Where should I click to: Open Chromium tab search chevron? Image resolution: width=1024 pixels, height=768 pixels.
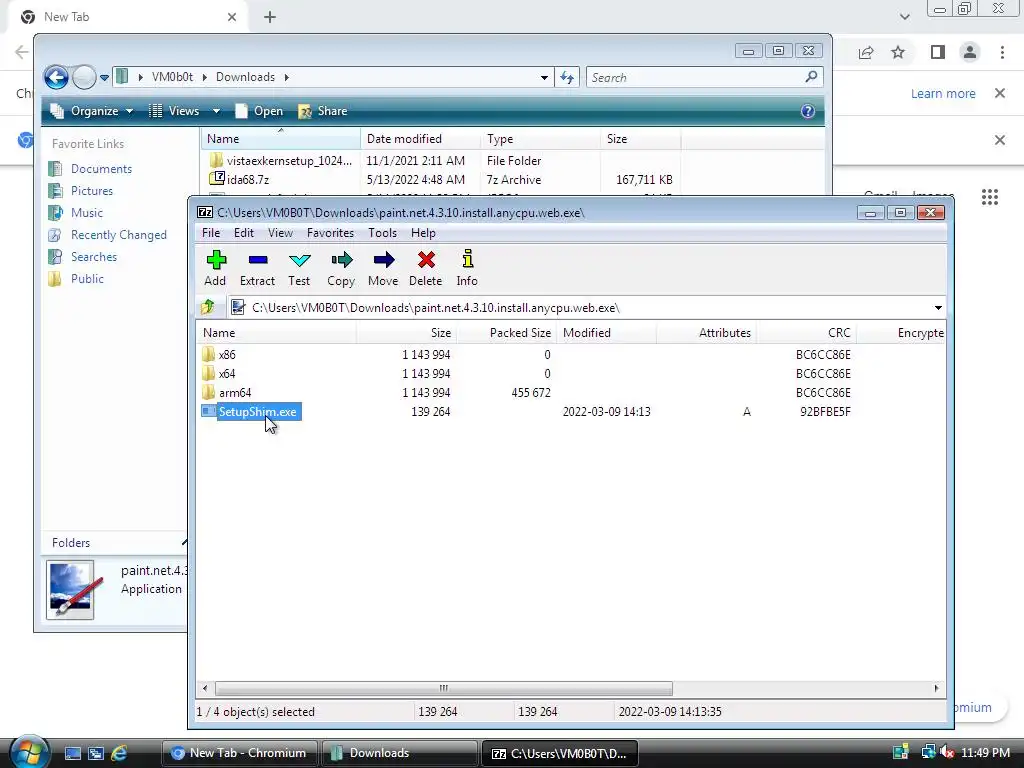click(x=904, y=17)
